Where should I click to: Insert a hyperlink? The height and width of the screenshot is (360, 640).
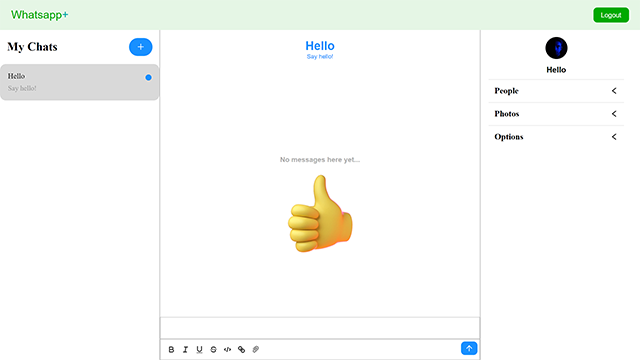[242, 349]
